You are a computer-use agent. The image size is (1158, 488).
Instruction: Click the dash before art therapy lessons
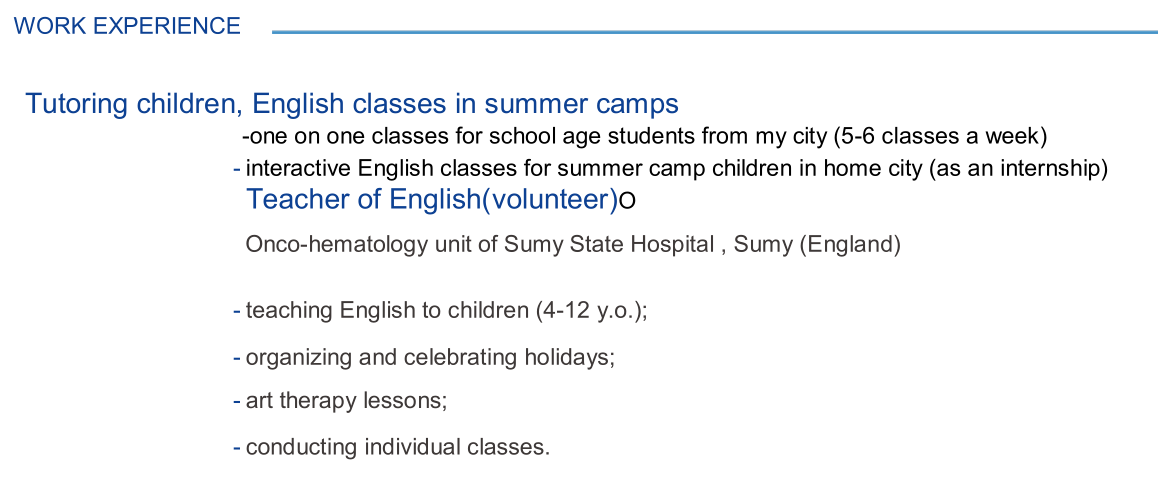pyautogui.click(x=237, y=402)
